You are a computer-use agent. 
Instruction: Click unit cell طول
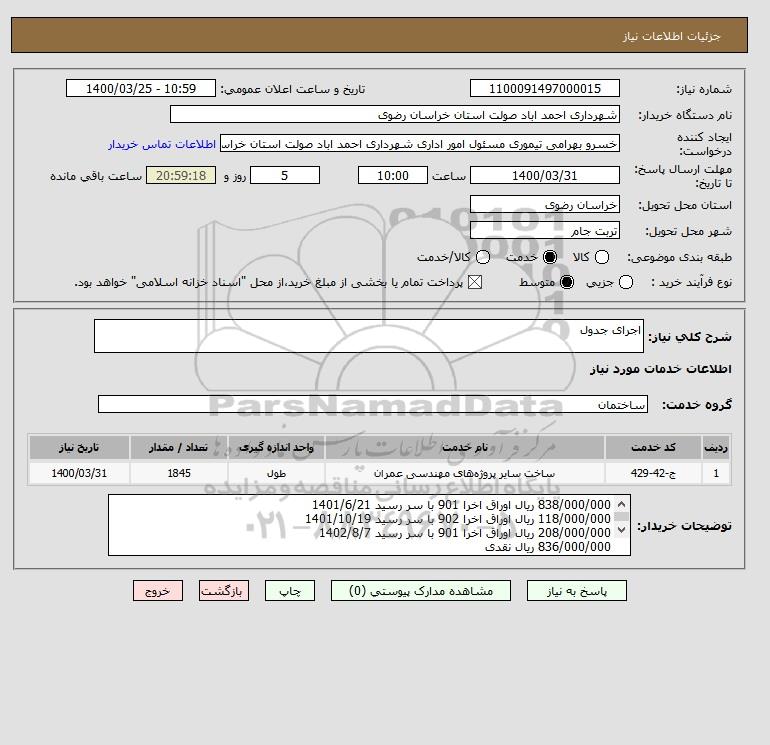pyautogui.click(x=276, y=473)
